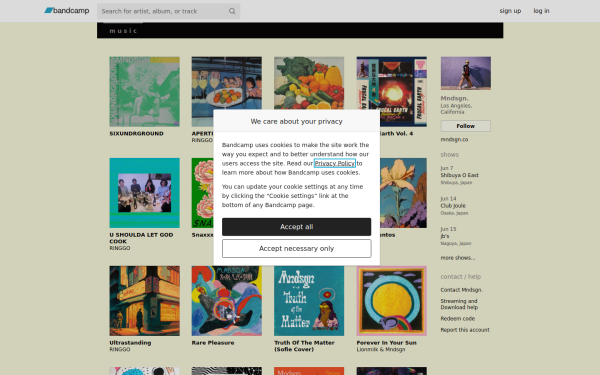Open the log in link

(541, 11)
